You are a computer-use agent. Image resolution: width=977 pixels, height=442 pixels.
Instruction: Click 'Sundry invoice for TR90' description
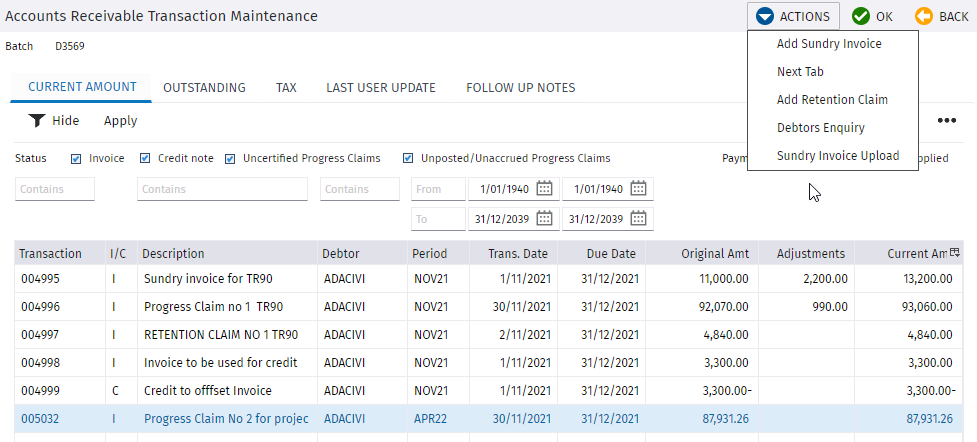(x=207, y=279)
